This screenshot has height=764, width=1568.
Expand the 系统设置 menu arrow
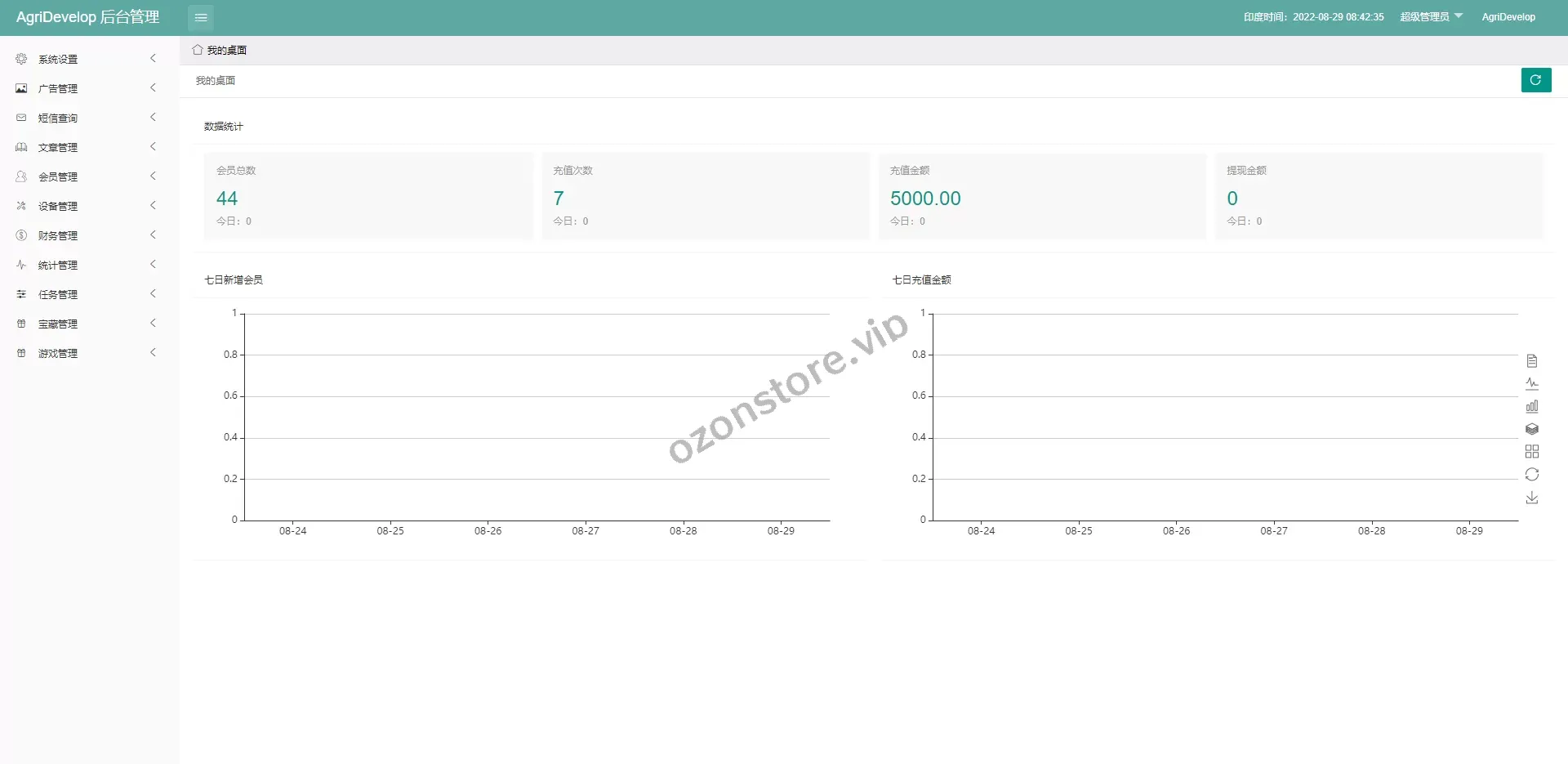(x=153, y=59)
